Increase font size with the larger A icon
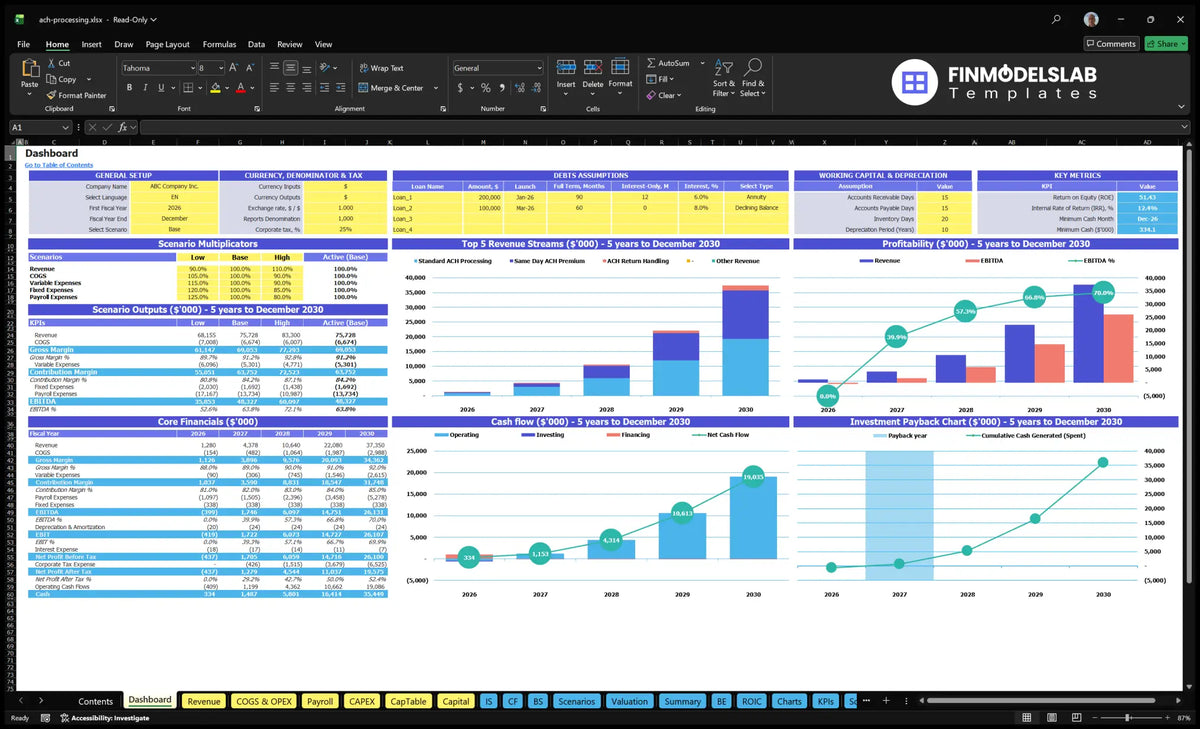Screen dimensions: 1200x729 click(234, 68)
